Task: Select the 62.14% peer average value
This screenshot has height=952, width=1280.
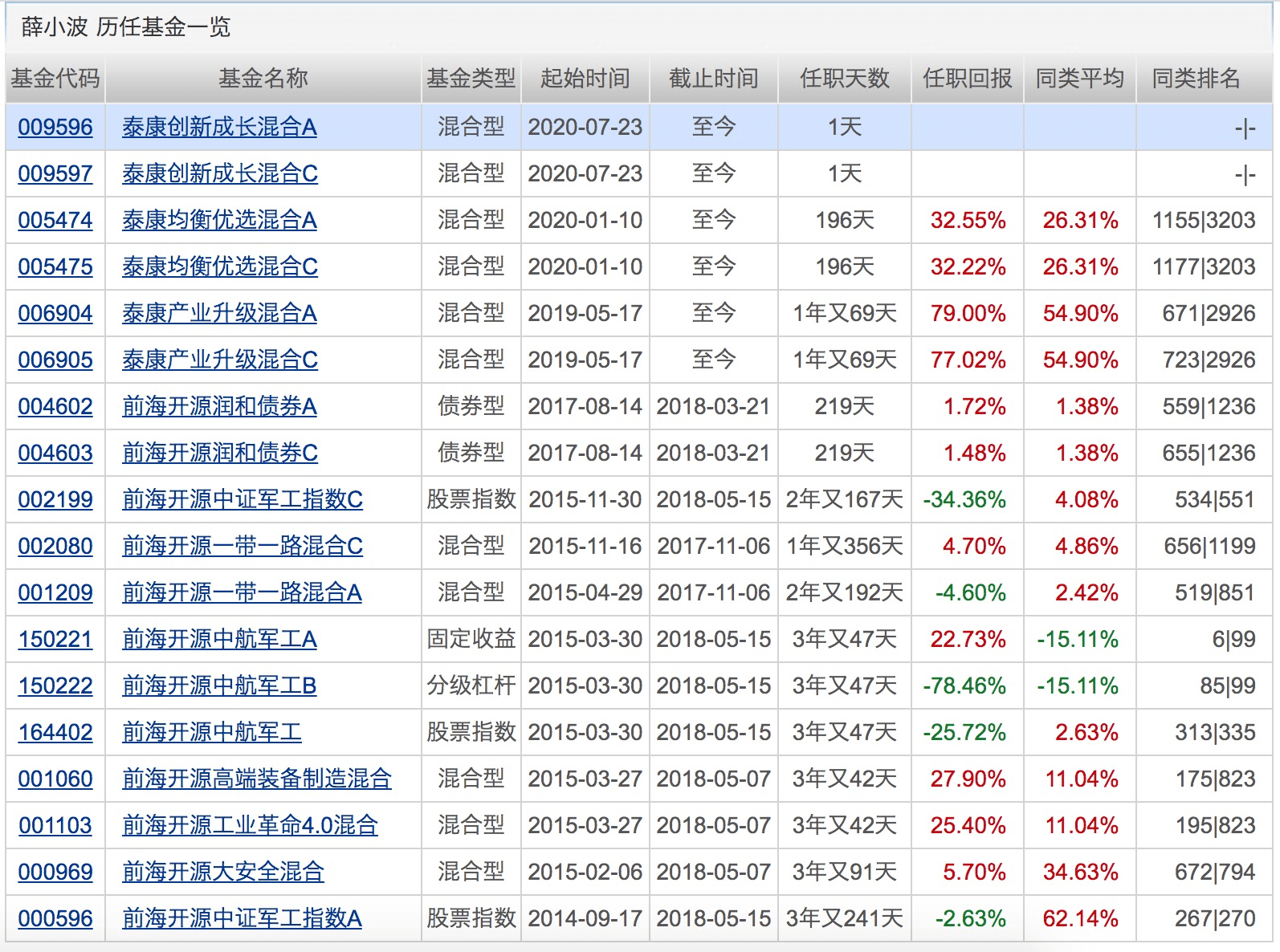Action: (x=1081, y=918)
